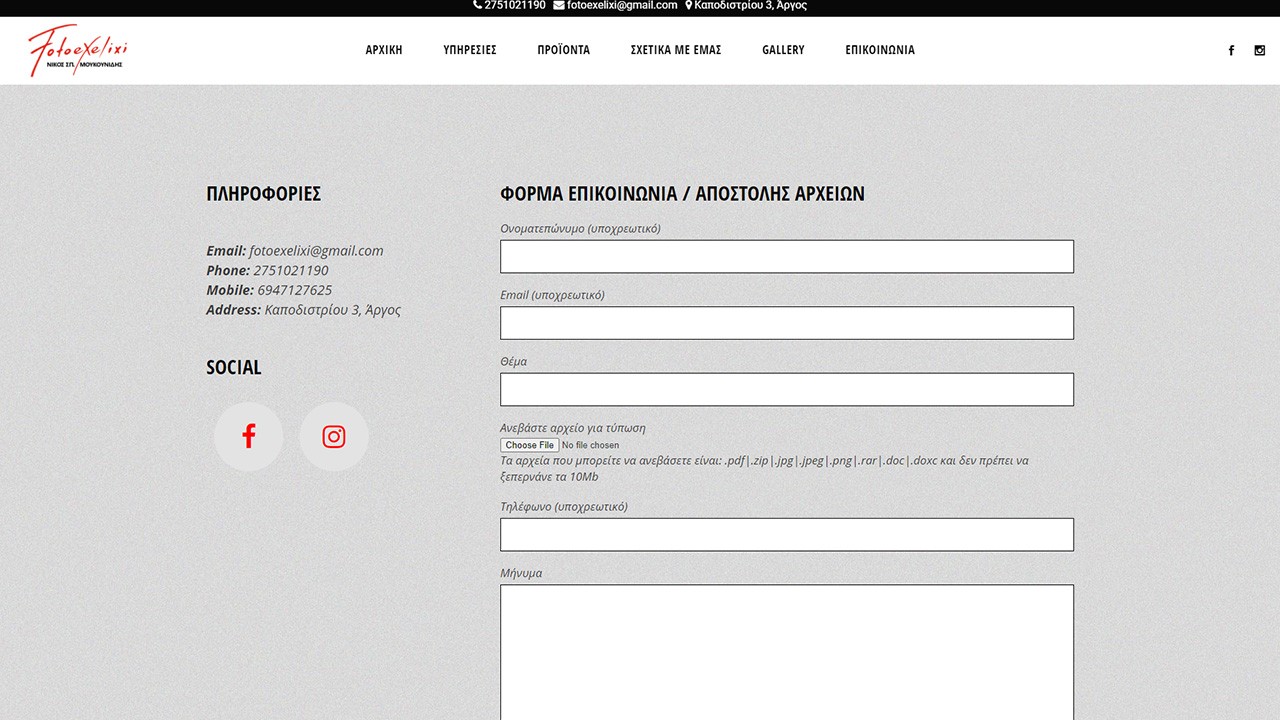Open Facebook icon in top navigation bar
This screenshot has height=720, width=1280.
click(x=1231, y=50)
